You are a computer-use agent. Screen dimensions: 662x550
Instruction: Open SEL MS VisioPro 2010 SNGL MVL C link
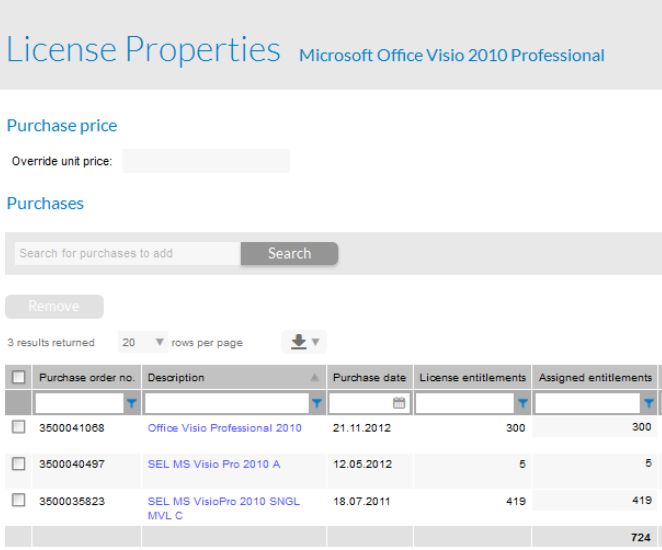(224, 508)
